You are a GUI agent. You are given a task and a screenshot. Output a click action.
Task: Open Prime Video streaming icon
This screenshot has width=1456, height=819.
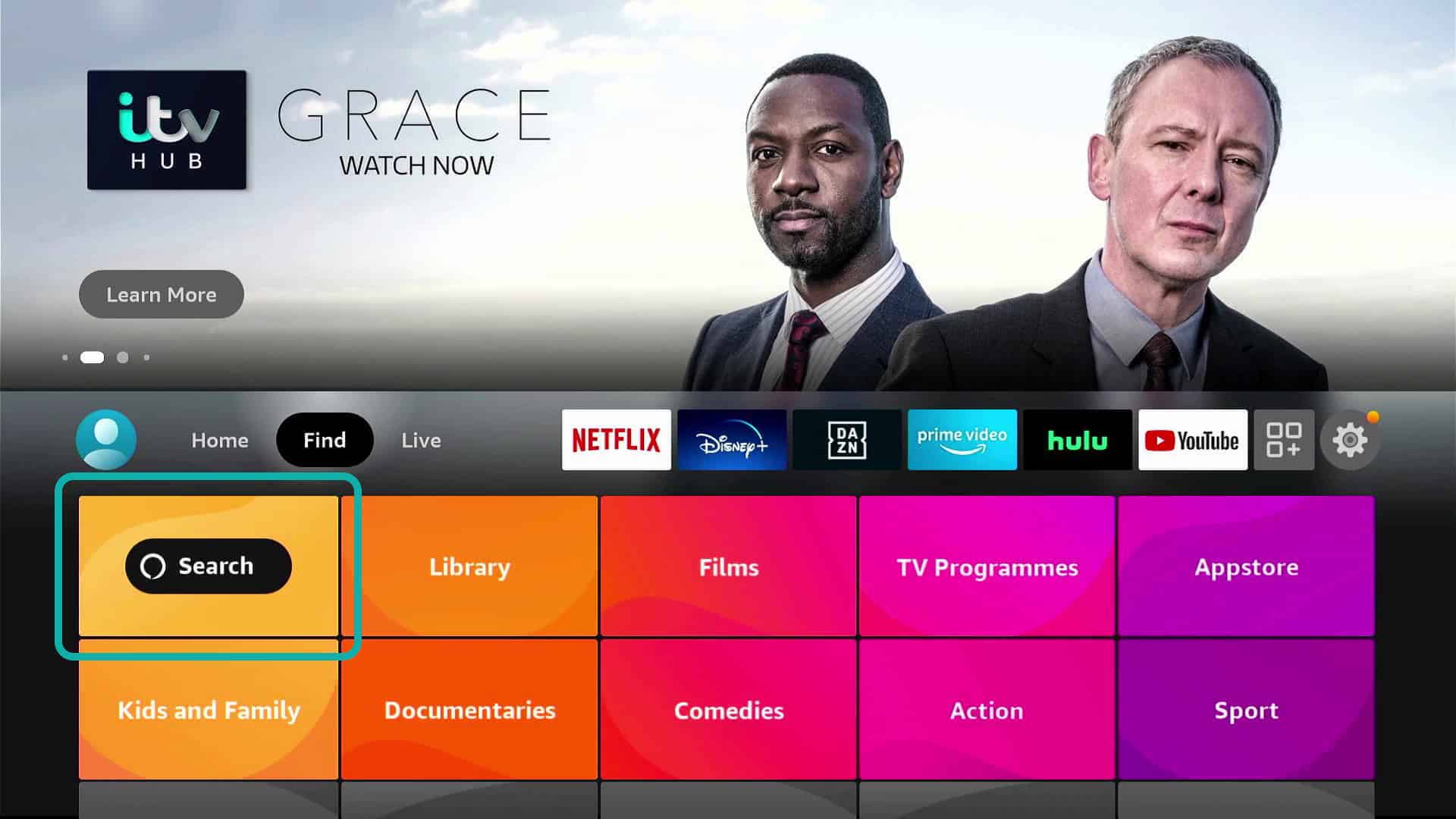coord(960,440)
